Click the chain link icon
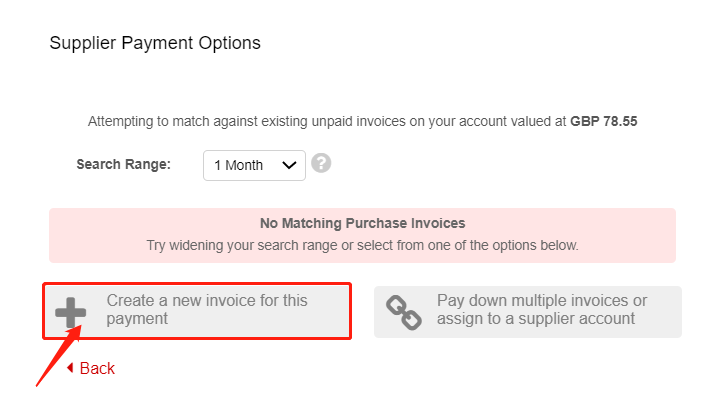 coord(404,312)
